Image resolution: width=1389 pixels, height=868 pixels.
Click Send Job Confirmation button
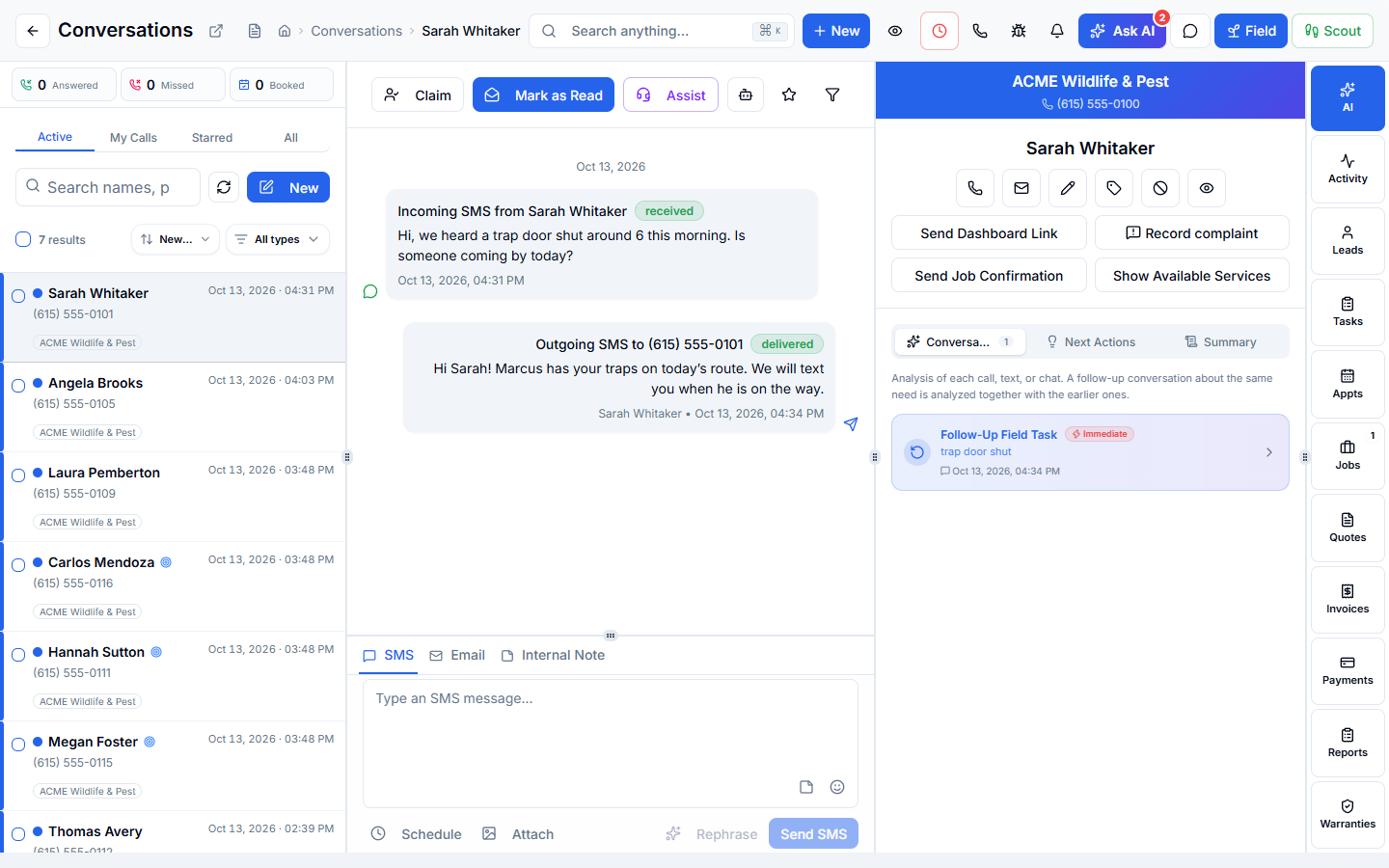point(989,275)
